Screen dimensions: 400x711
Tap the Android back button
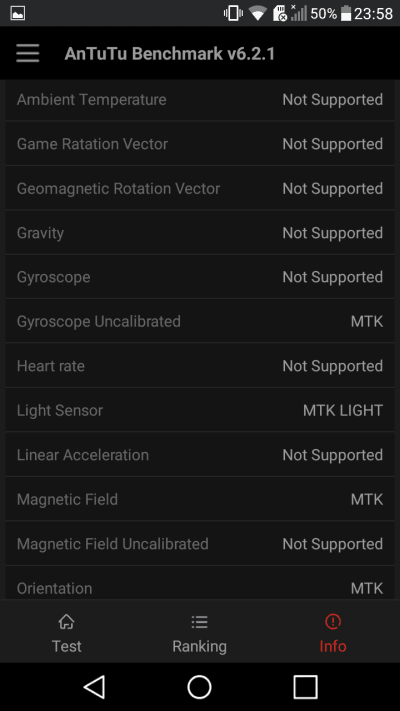pos(95,687)
